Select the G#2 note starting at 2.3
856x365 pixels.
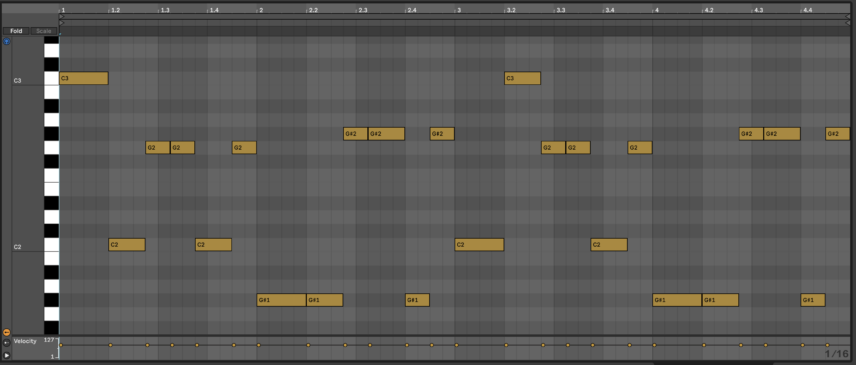click(387, 134)
